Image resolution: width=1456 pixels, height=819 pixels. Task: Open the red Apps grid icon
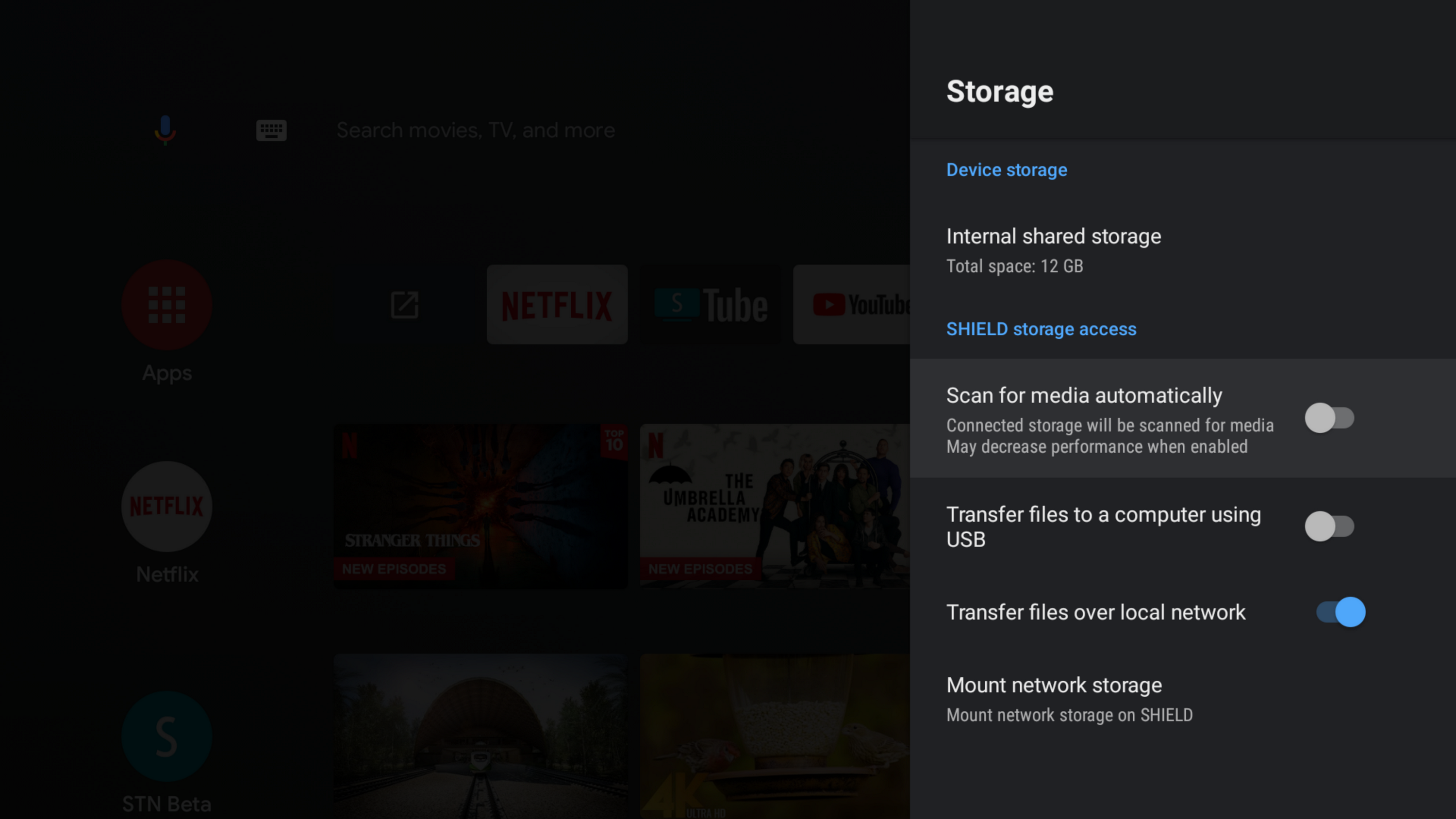point(167,305)
